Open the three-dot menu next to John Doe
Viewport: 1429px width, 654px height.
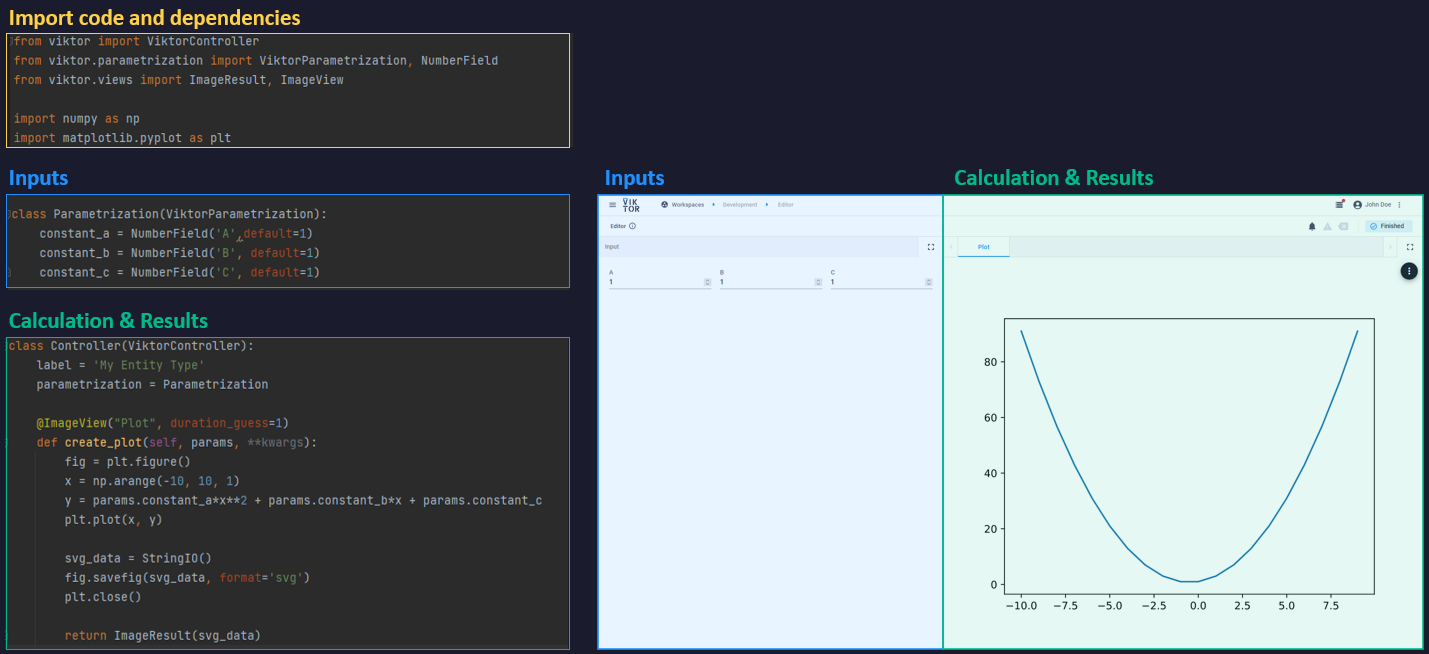(1400, 205)
